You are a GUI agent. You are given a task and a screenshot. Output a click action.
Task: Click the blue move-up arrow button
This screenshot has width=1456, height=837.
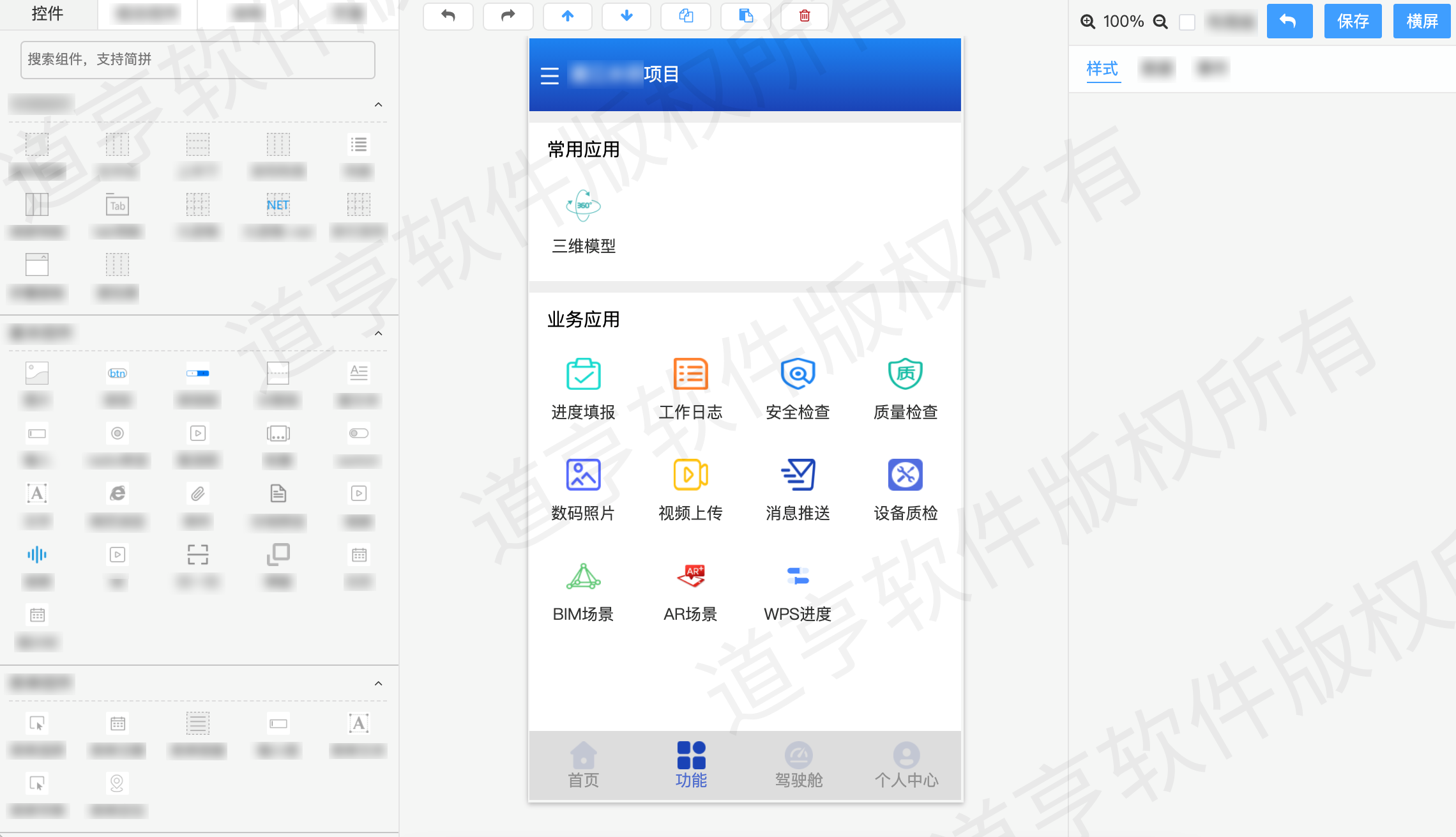[x=567, y=16]
